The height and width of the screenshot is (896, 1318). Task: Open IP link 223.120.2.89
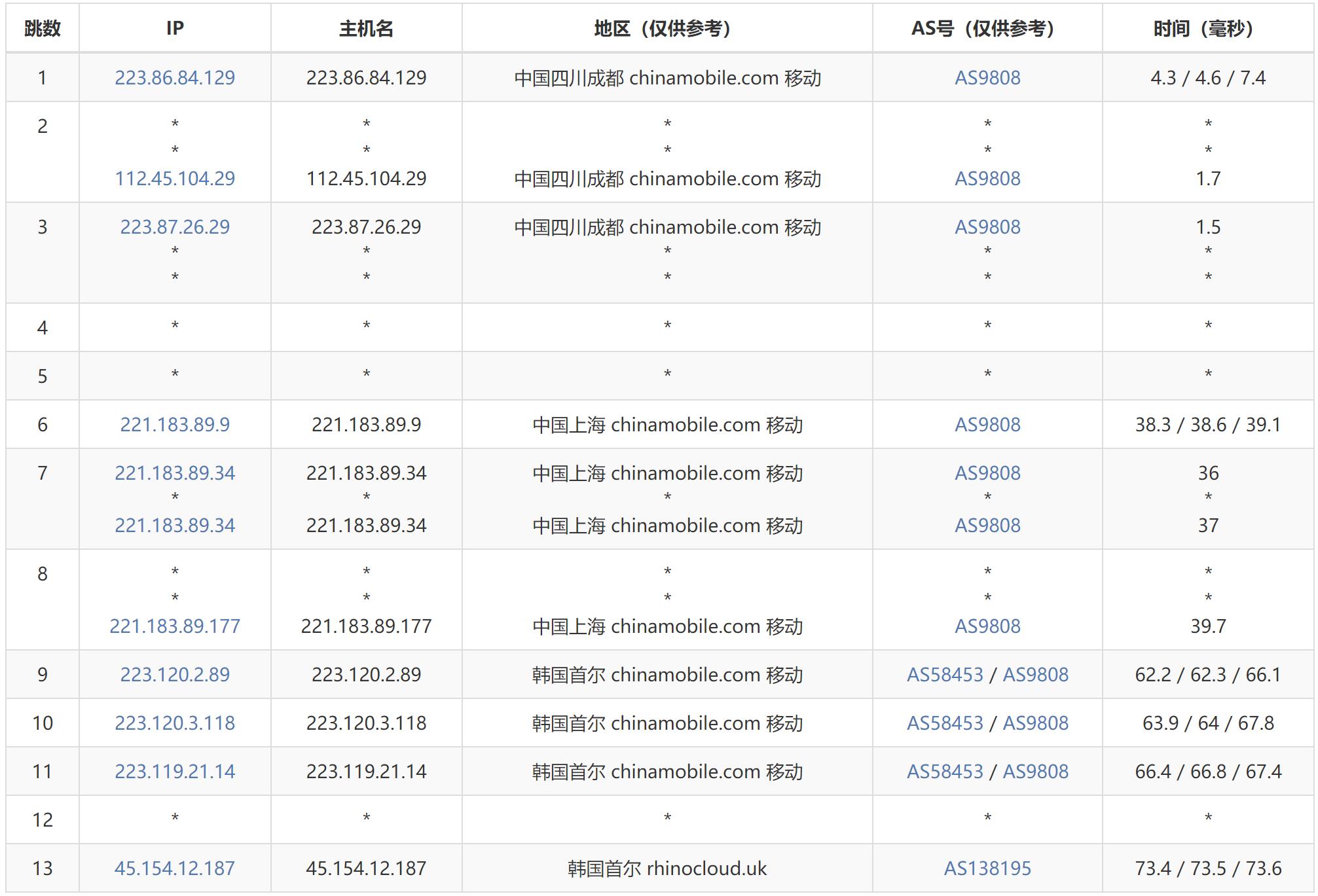point(175,675)
